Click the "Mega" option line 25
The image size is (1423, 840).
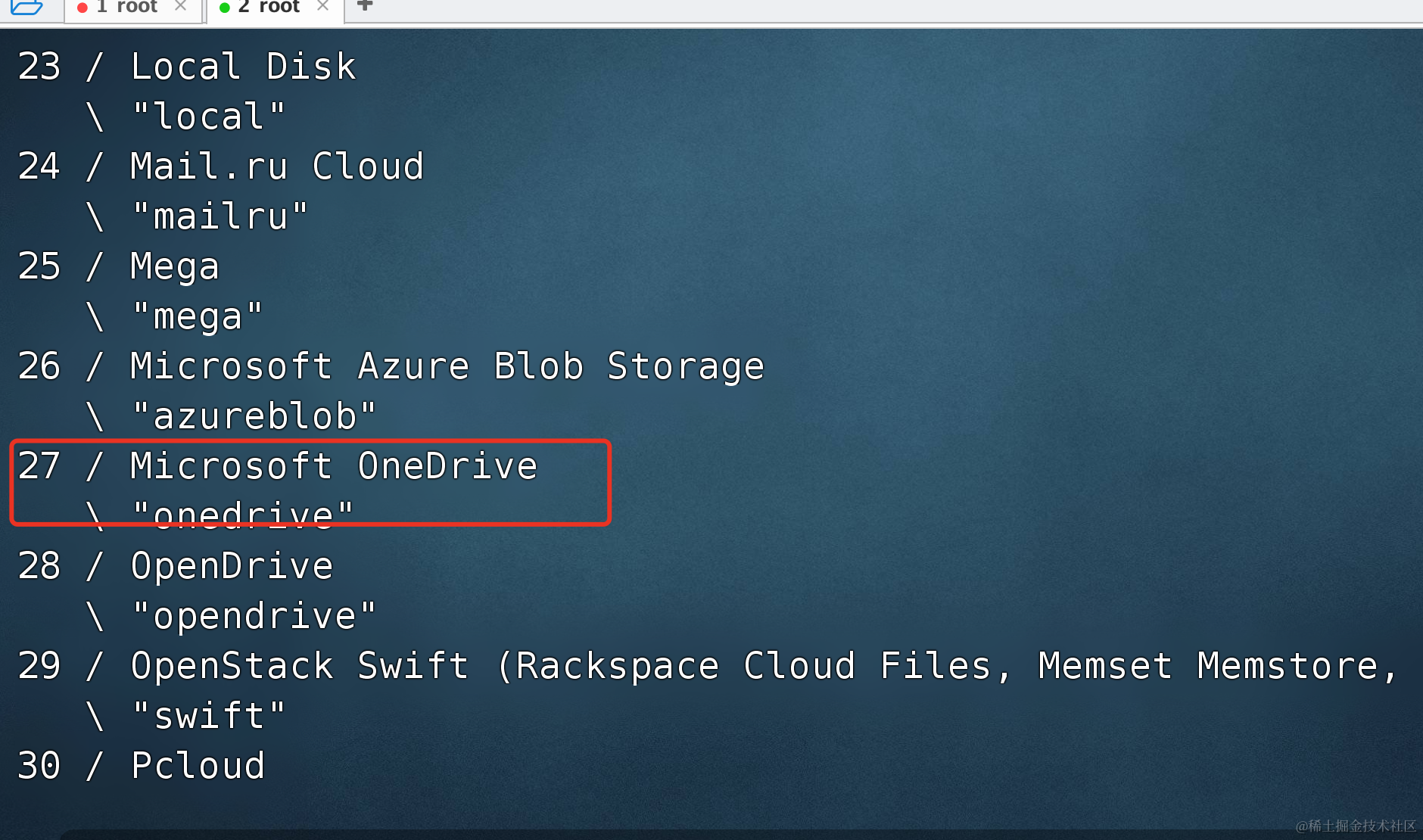(118, 267)
